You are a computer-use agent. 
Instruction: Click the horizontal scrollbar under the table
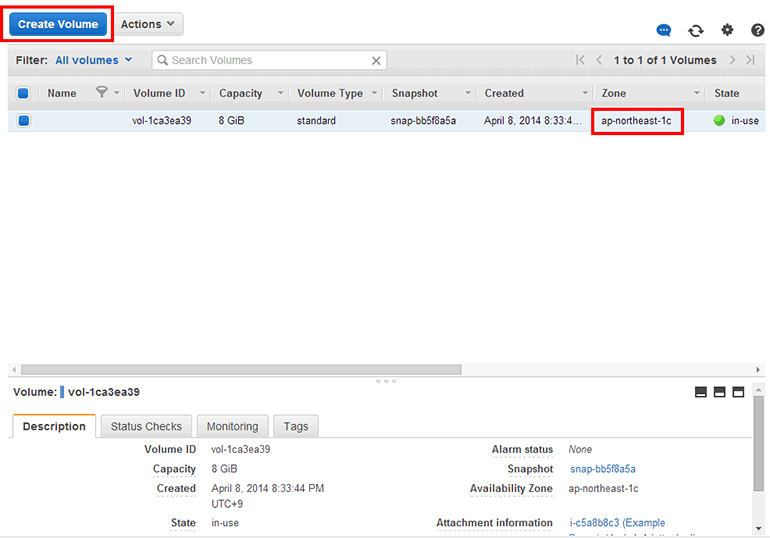[240, 369]
